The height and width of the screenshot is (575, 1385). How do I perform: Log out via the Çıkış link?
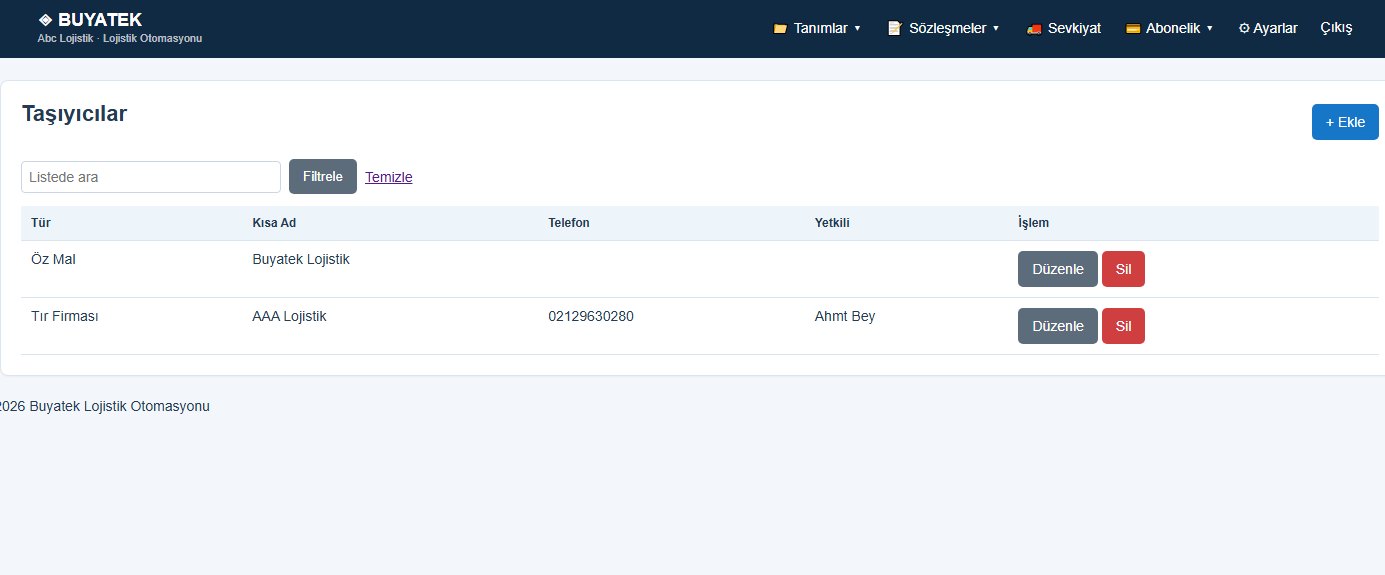point(1336,29)
